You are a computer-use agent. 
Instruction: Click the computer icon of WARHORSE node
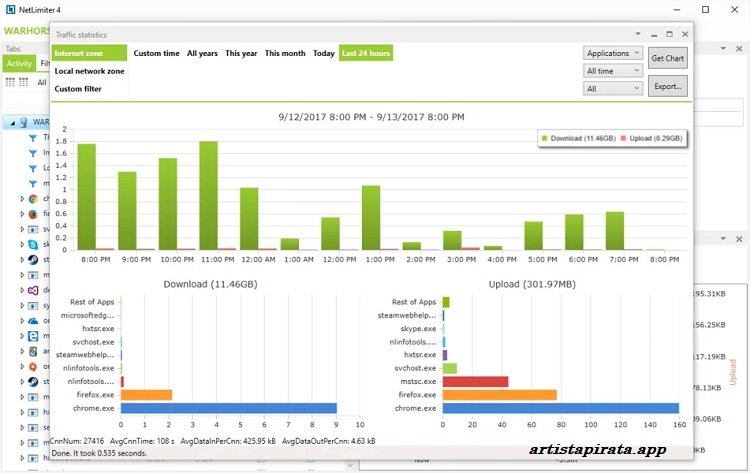(24, 123)
